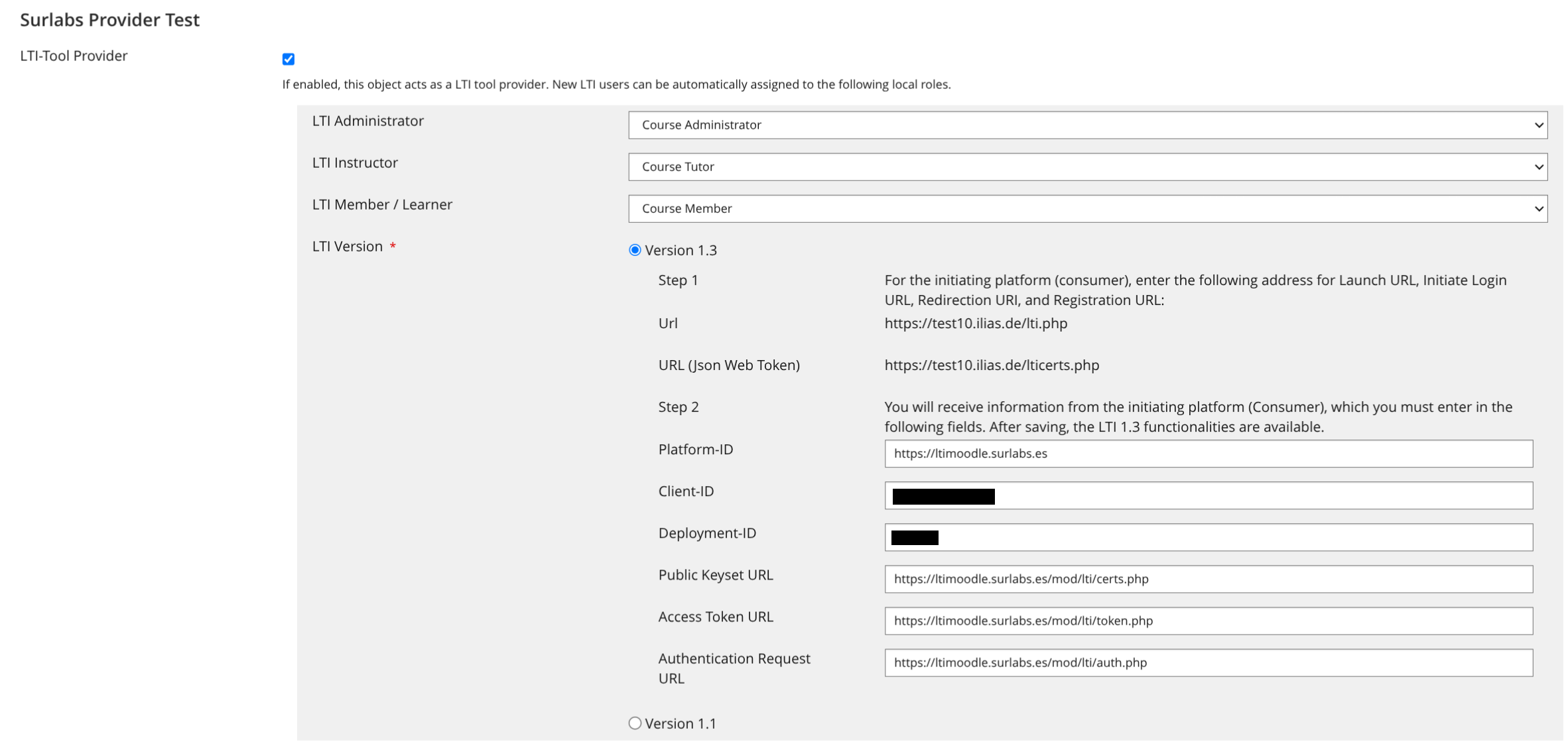Click the lticerts.php Json Web Token URL
The image size is (1568, 750).
pyautogui.click(x=992, y=365)
